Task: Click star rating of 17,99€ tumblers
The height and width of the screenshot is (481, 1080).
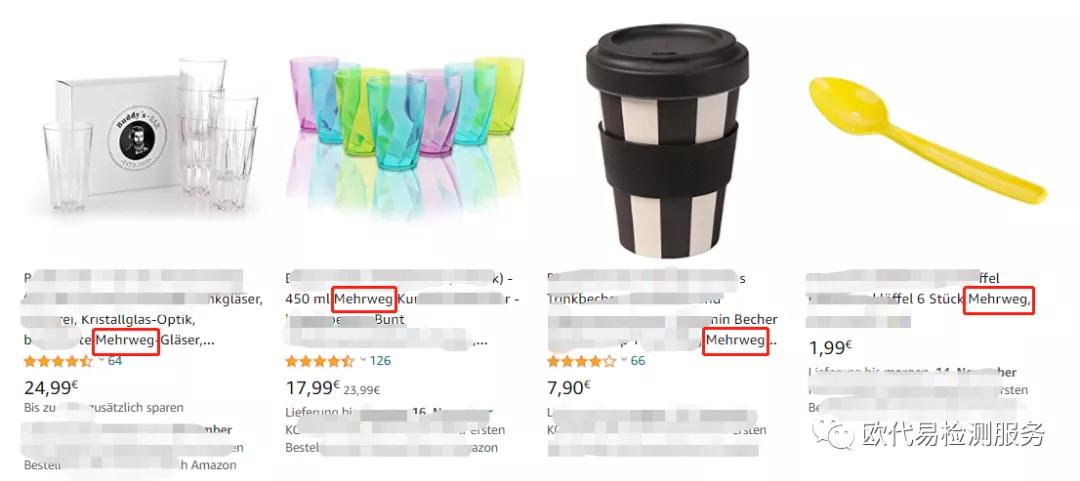Action: coord(320,361)
